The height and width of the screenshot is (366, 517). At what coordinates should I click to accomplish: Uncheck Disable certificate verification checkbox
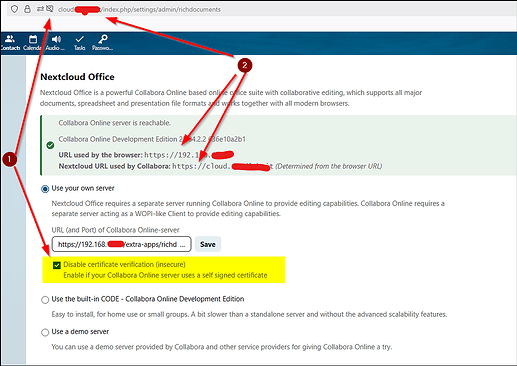coord(57,265)
